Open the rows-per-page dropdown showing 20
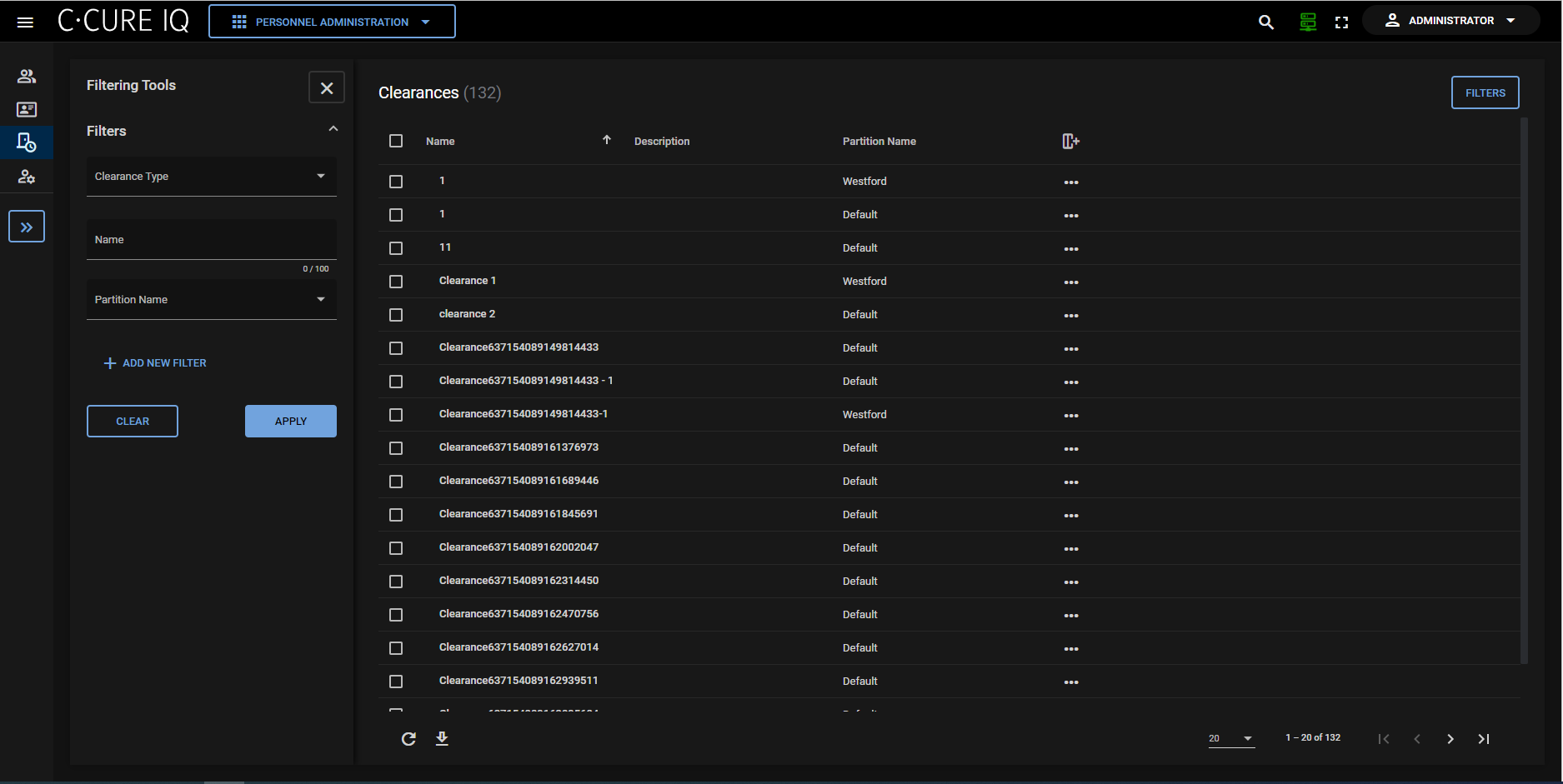This screenshot has width=1563, height=784. [1230, 739]
